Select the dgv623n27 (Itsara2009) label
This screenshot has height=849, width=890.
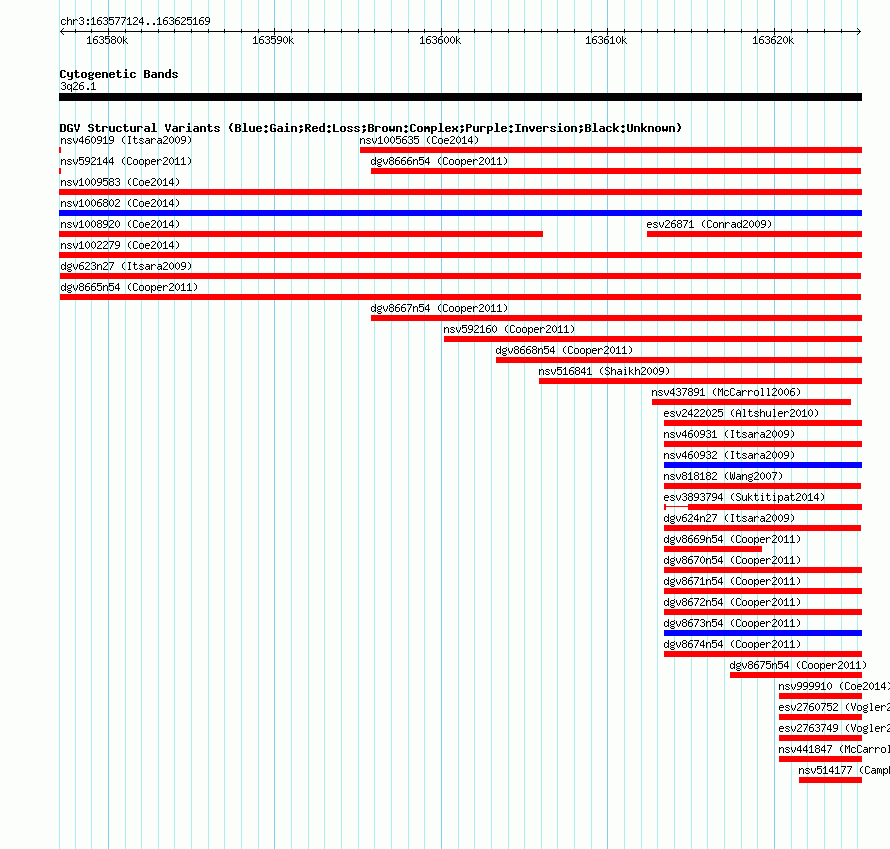coord(126,266)
